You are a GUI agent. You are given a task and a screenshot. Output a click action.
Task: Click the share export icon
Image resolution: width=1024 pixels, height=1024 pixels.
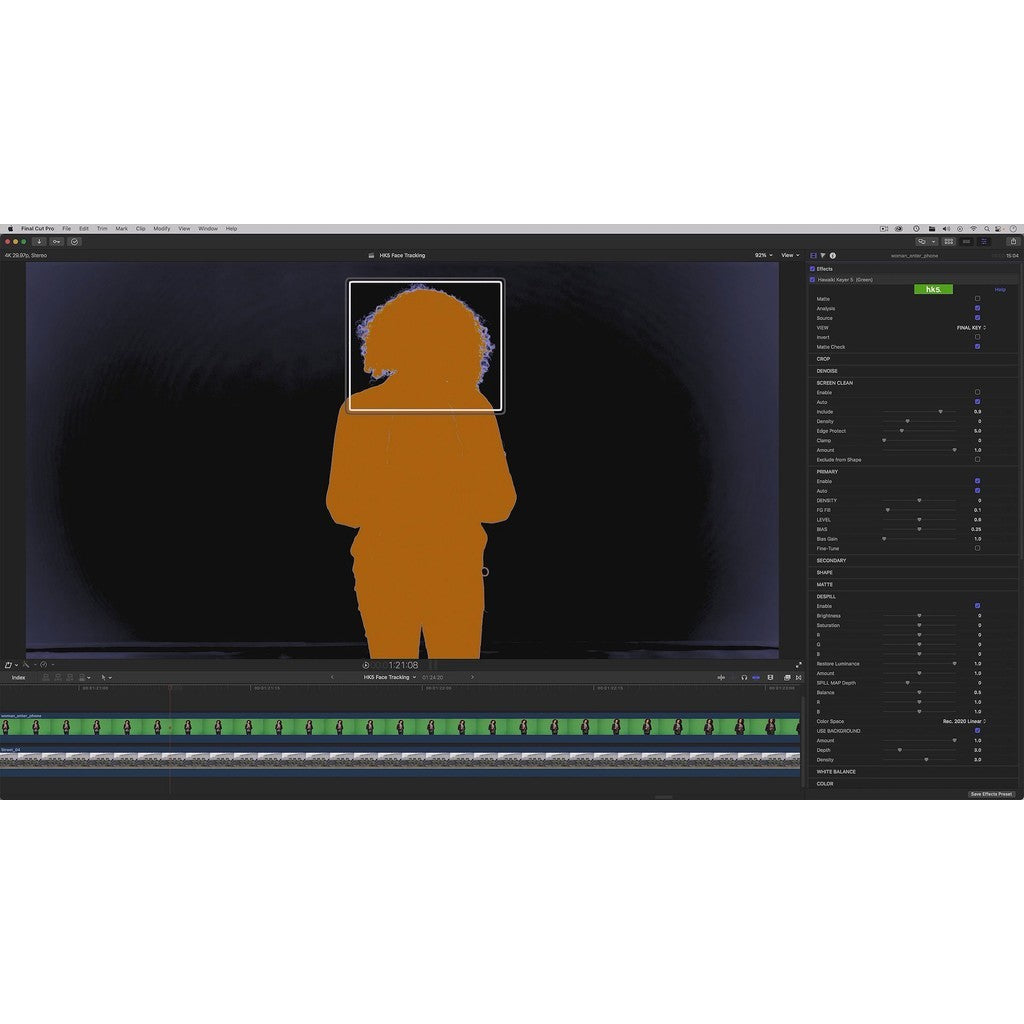[x=1014, y=242]
